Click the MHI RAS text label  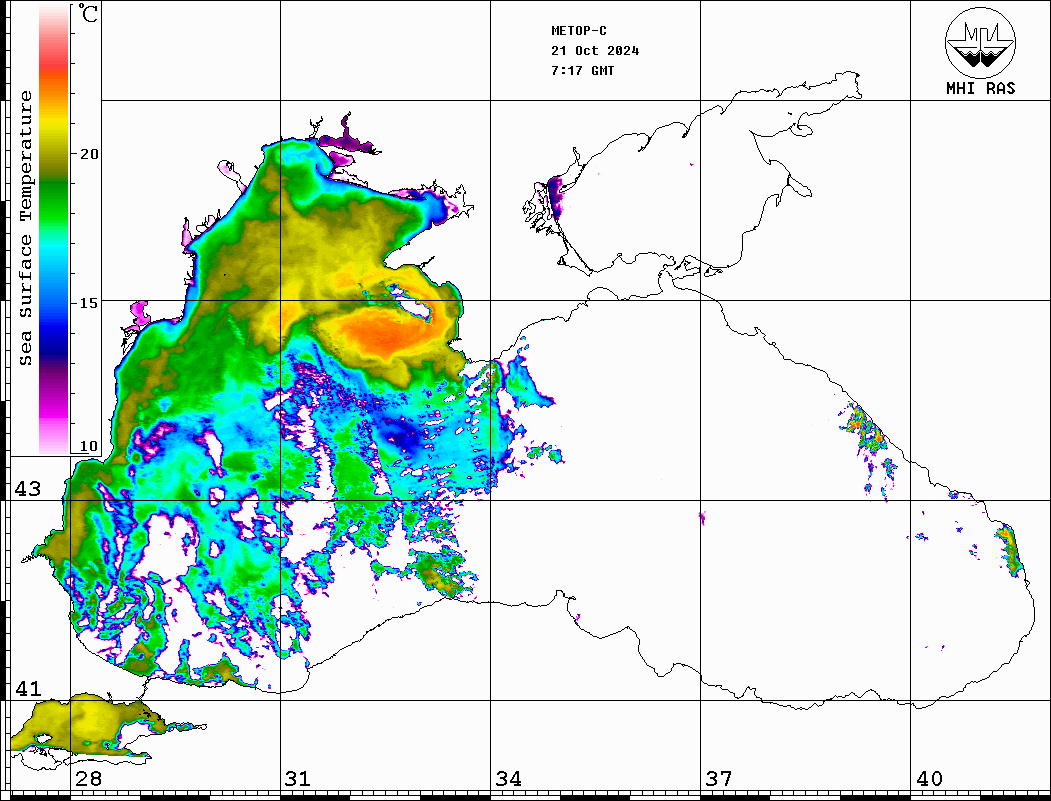[x=980, y=88]
